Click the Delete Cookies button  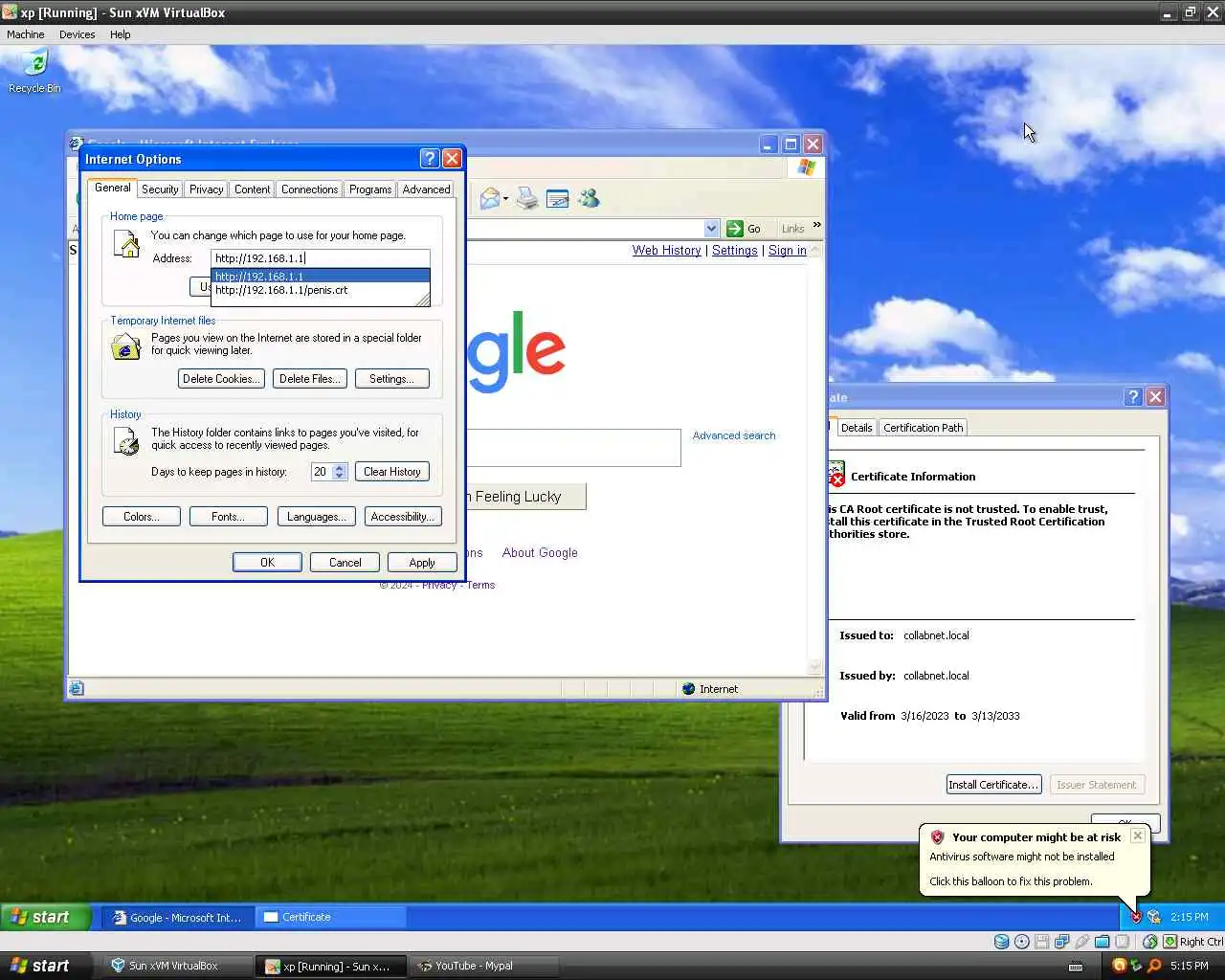click(221, 379)
